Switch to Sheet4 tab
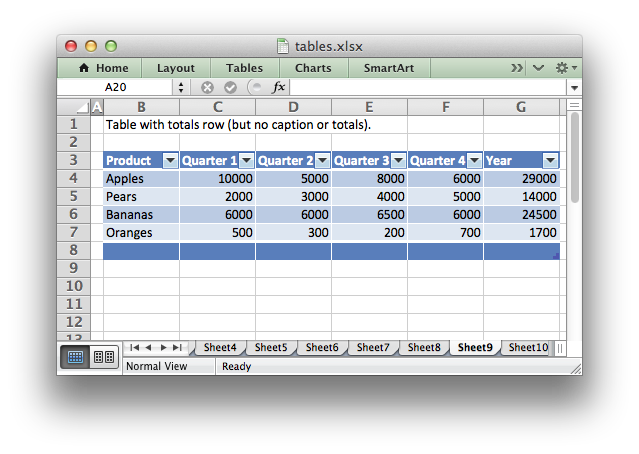639x454 pixels. [x=220, y=347]
